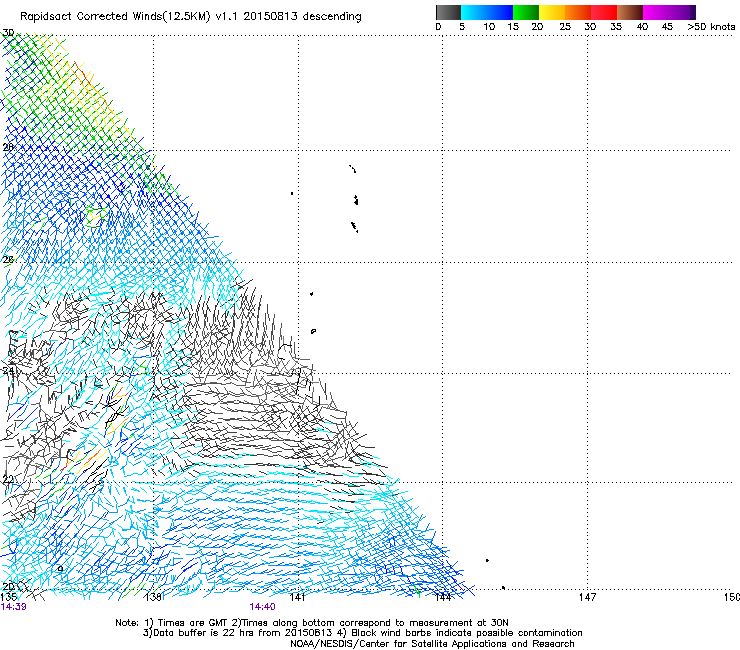The width and height of the screenshot is (740, 650).
Task: Click the "25" legend scale label
Action: tap(565, 27)
